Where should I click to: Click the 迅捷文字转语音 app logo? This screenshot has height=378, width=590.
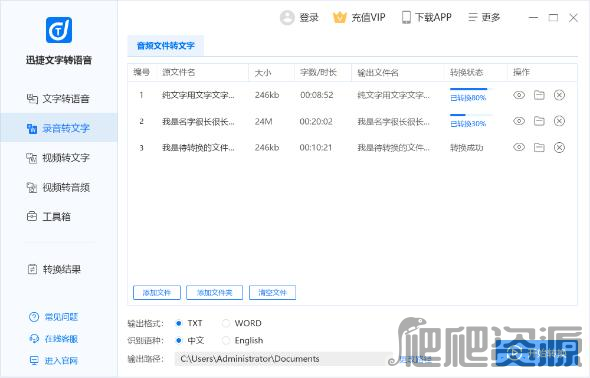(59, 30)
